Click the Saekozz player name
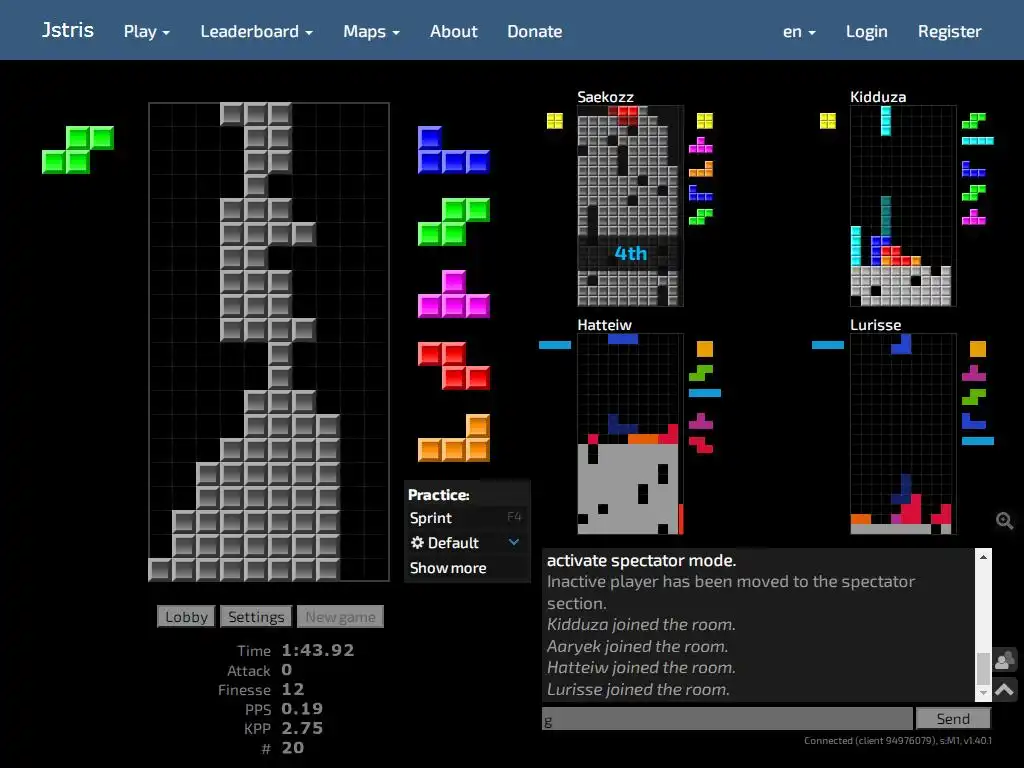The width and height of the screenshot is (1024, 768). pos(605,97)
